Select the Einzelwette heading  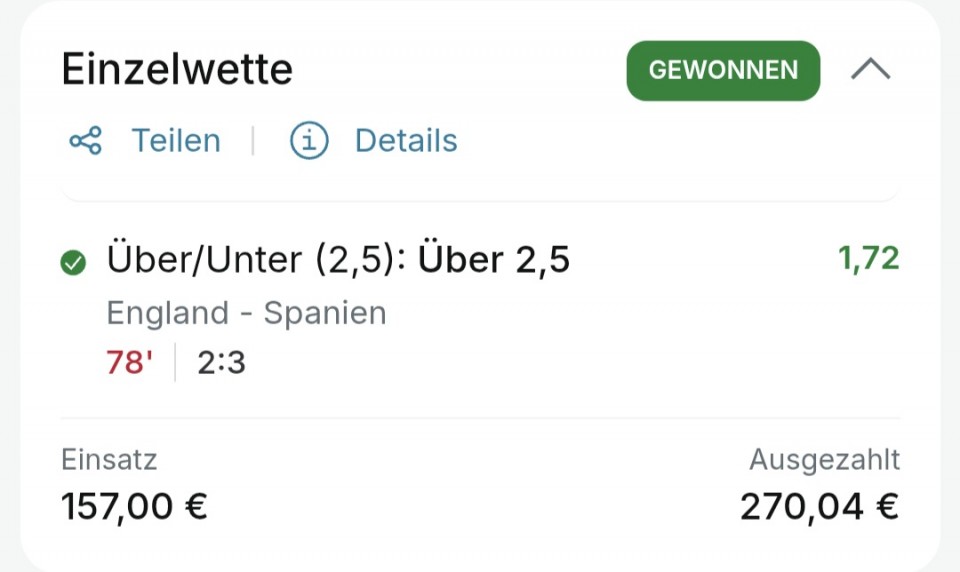coord(177,69)
